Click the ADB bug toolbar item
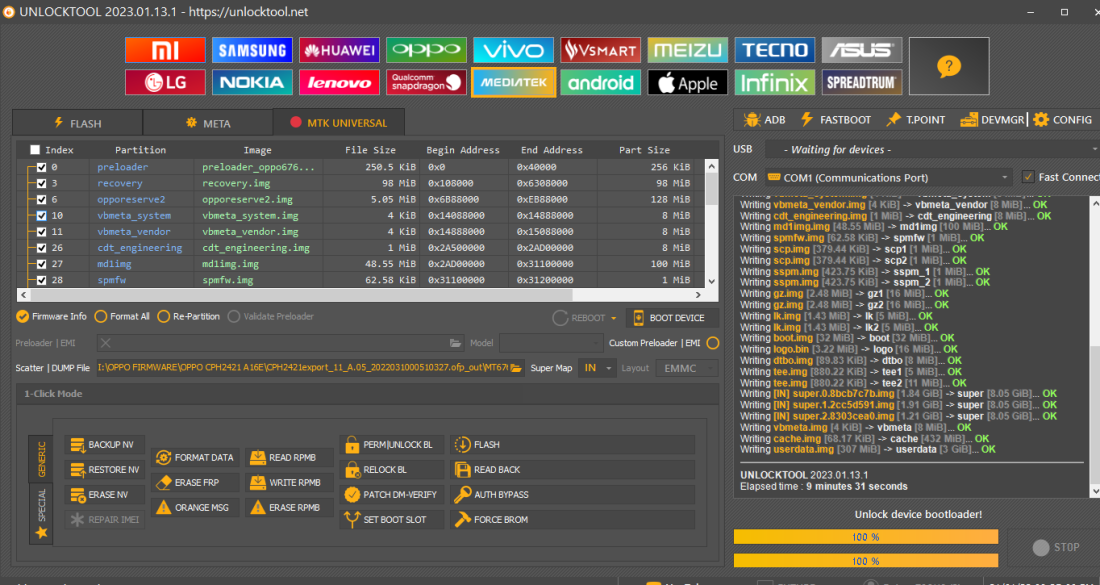The width and height of the screenshot is (1100, 585). pyautogui.click(x=764, y=120)
